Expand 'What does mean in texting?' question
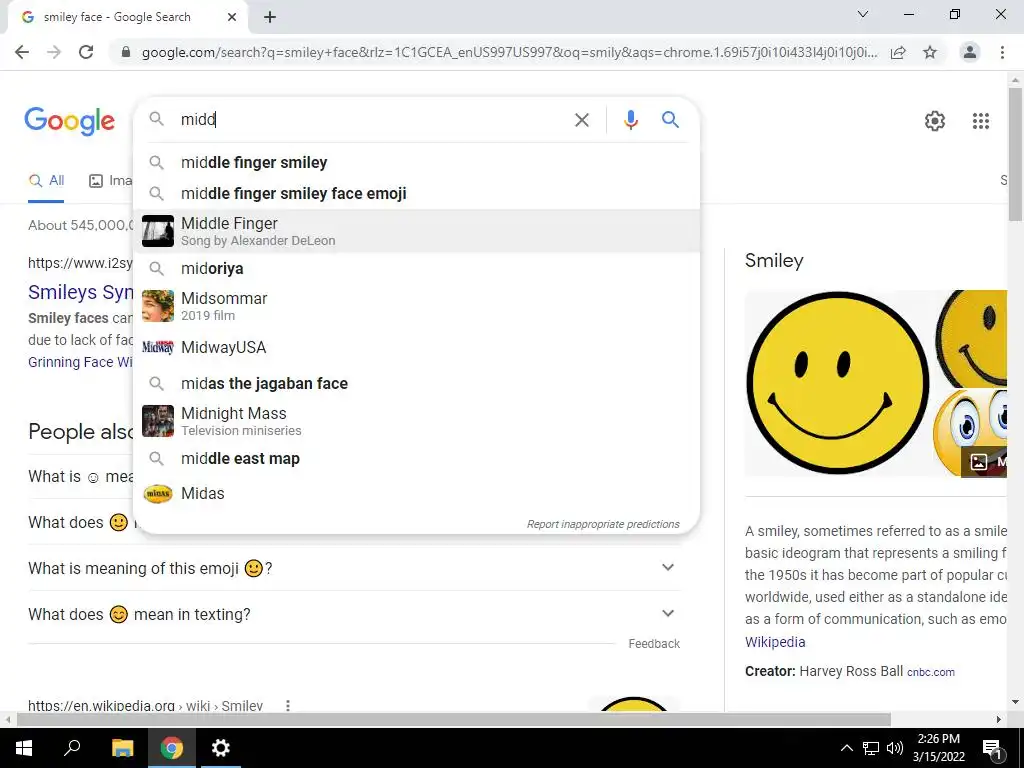Screen dimensions: 1024x768 point(354,615)
